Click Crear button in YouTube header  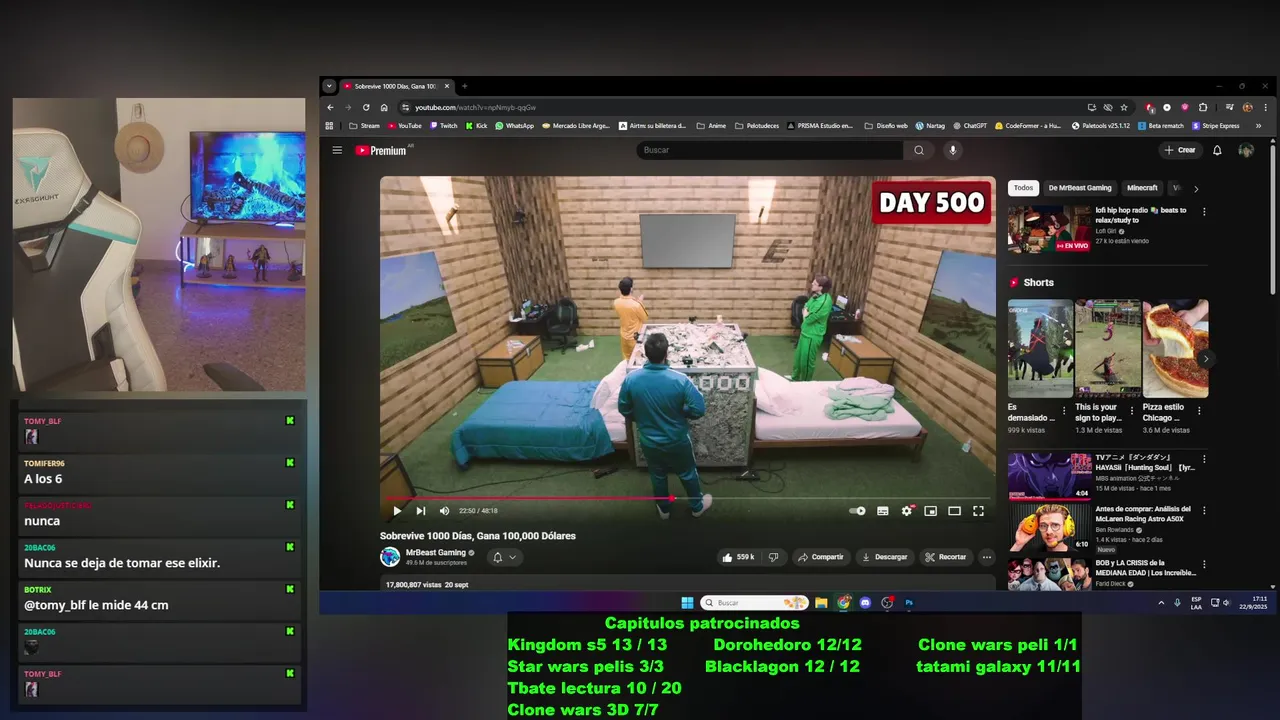tap(1180, 150)
